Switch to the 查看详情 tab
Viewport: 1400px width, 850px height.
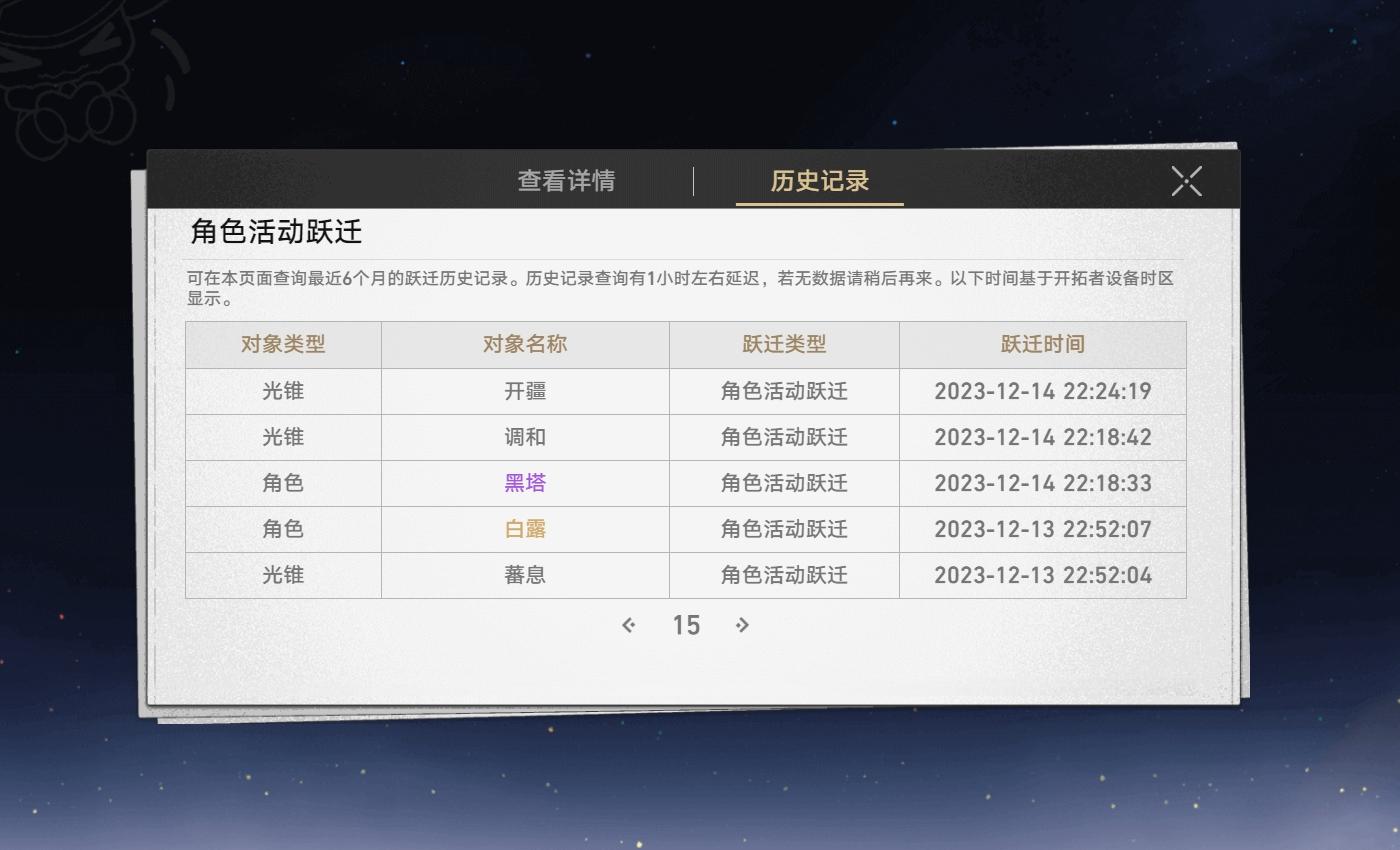pyautogui.click(x=566, y=181)
